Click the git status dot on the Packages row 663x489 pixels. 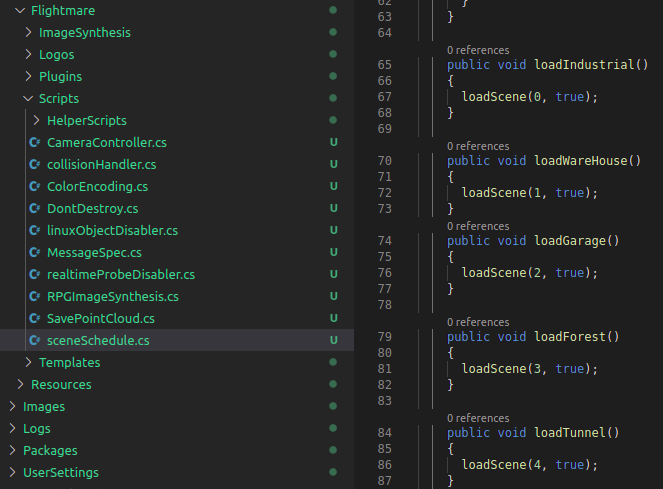[x=333, y=450]
